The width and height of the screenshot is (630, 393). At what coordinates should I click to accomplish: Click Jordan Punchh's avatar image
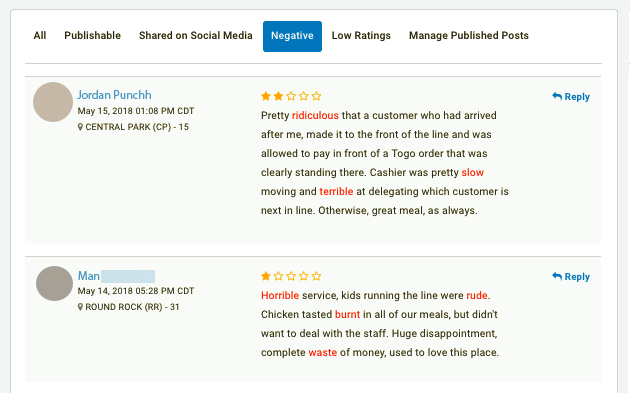coord(53,102)
